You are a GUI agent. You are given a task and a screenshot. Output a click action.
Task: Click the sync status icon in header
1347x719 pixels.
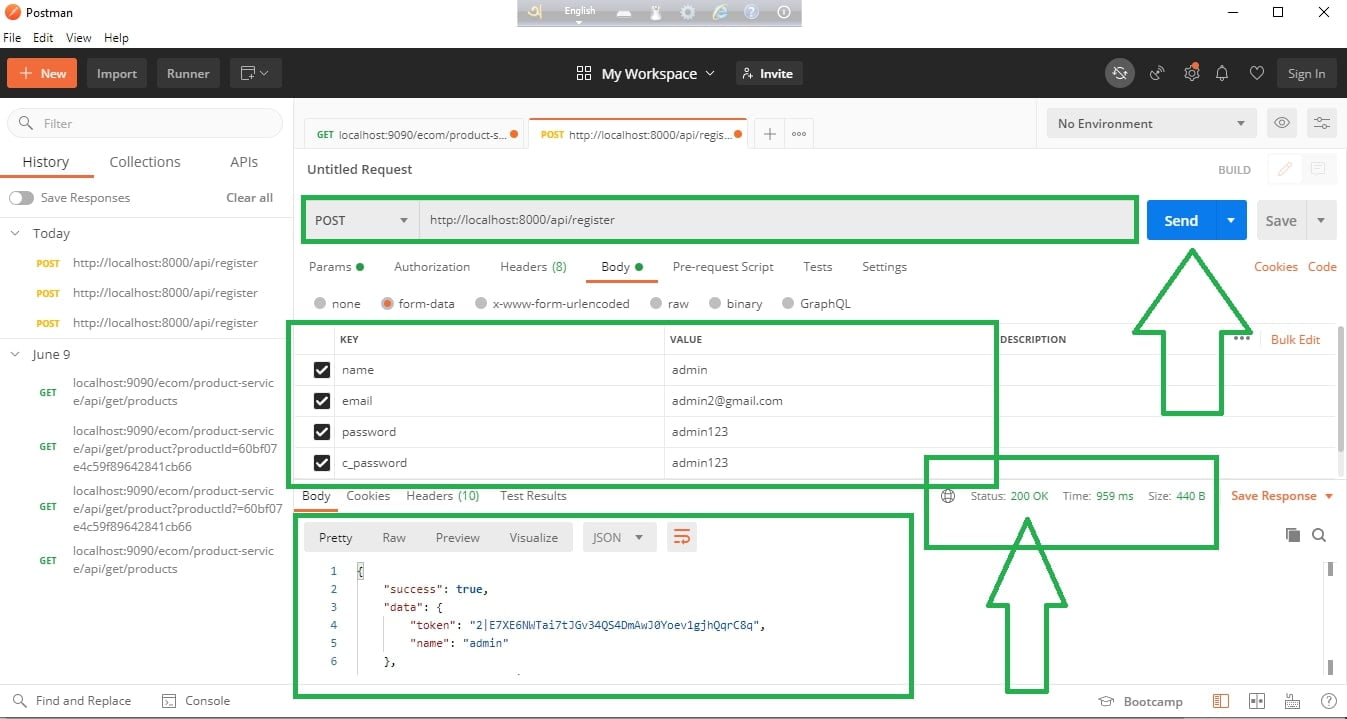(x=1120, y=73)
